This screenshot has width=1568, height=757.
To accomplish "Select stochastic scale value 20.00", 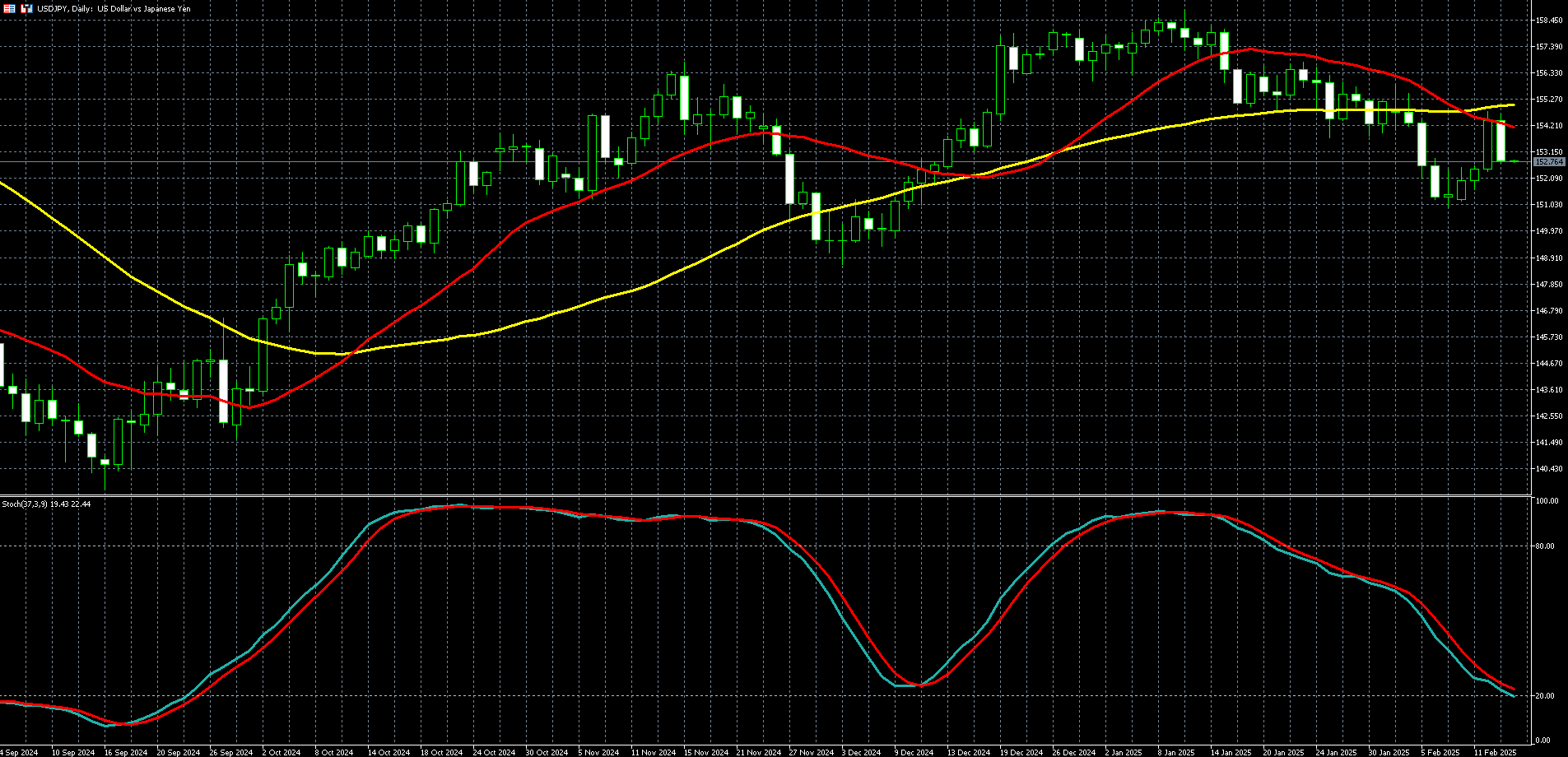I will [x=1547, y=696].
